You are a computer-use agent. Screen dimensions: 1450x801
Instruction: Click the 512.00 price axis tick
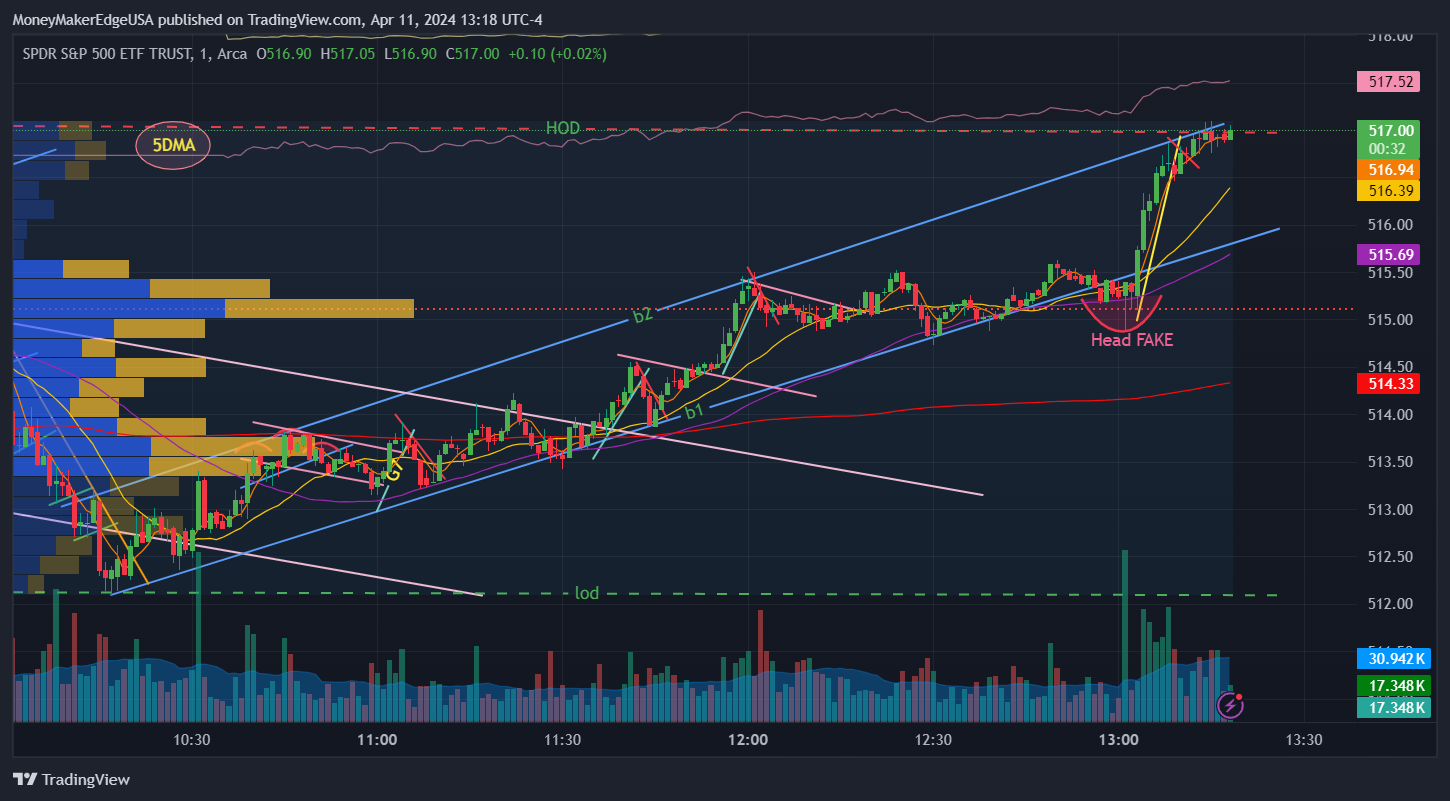(x=1389, y=604)
